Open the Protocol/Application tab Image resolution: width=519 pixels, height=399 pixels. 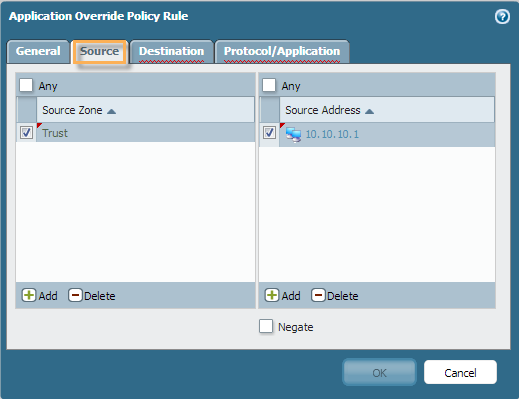(x=282, y=51)
